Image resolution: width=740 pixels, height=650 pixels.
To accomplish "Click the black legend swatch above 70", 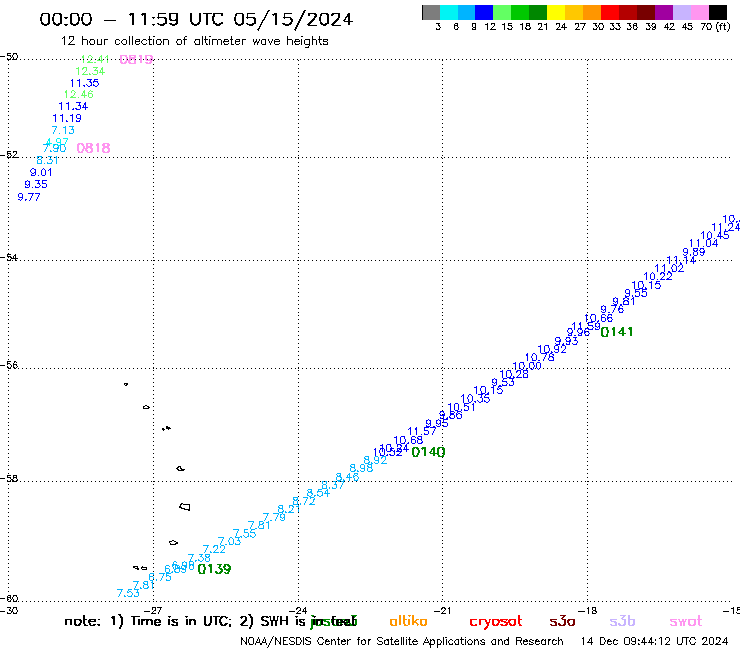I will tap(718, 12).
